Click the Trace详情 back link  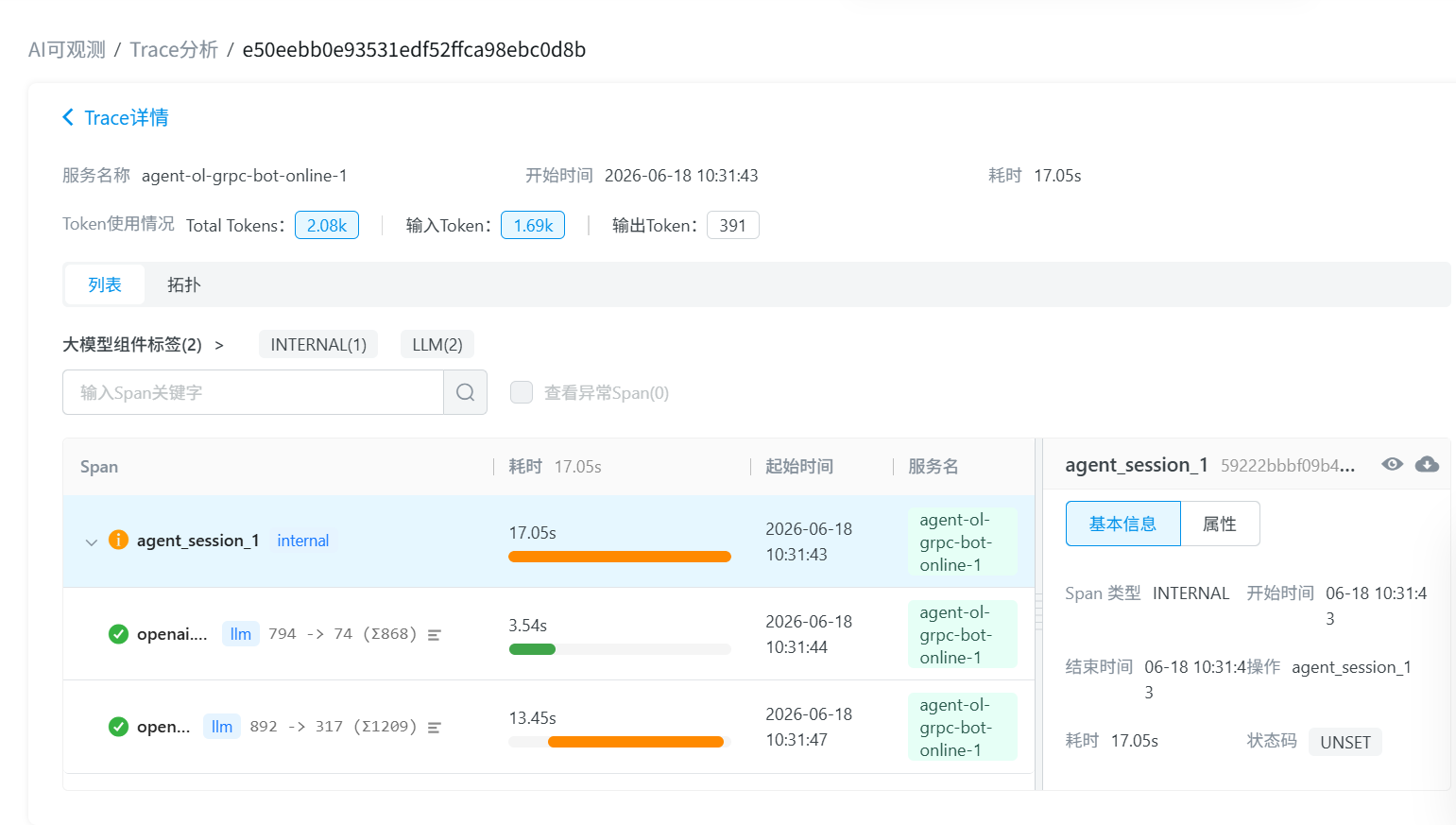pos(127,117)
